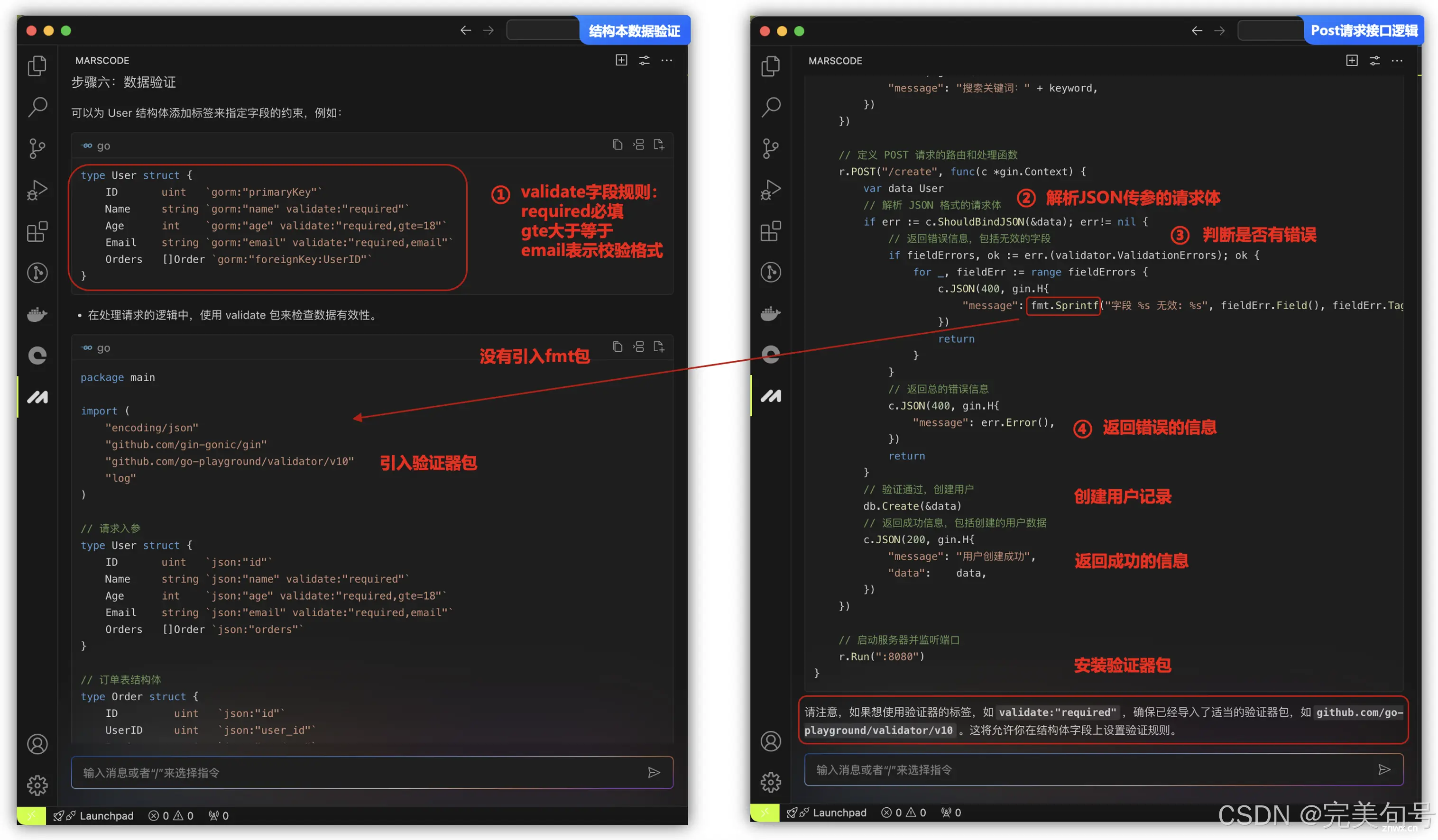Open ports indicator in right status bar

pos(951,812)
